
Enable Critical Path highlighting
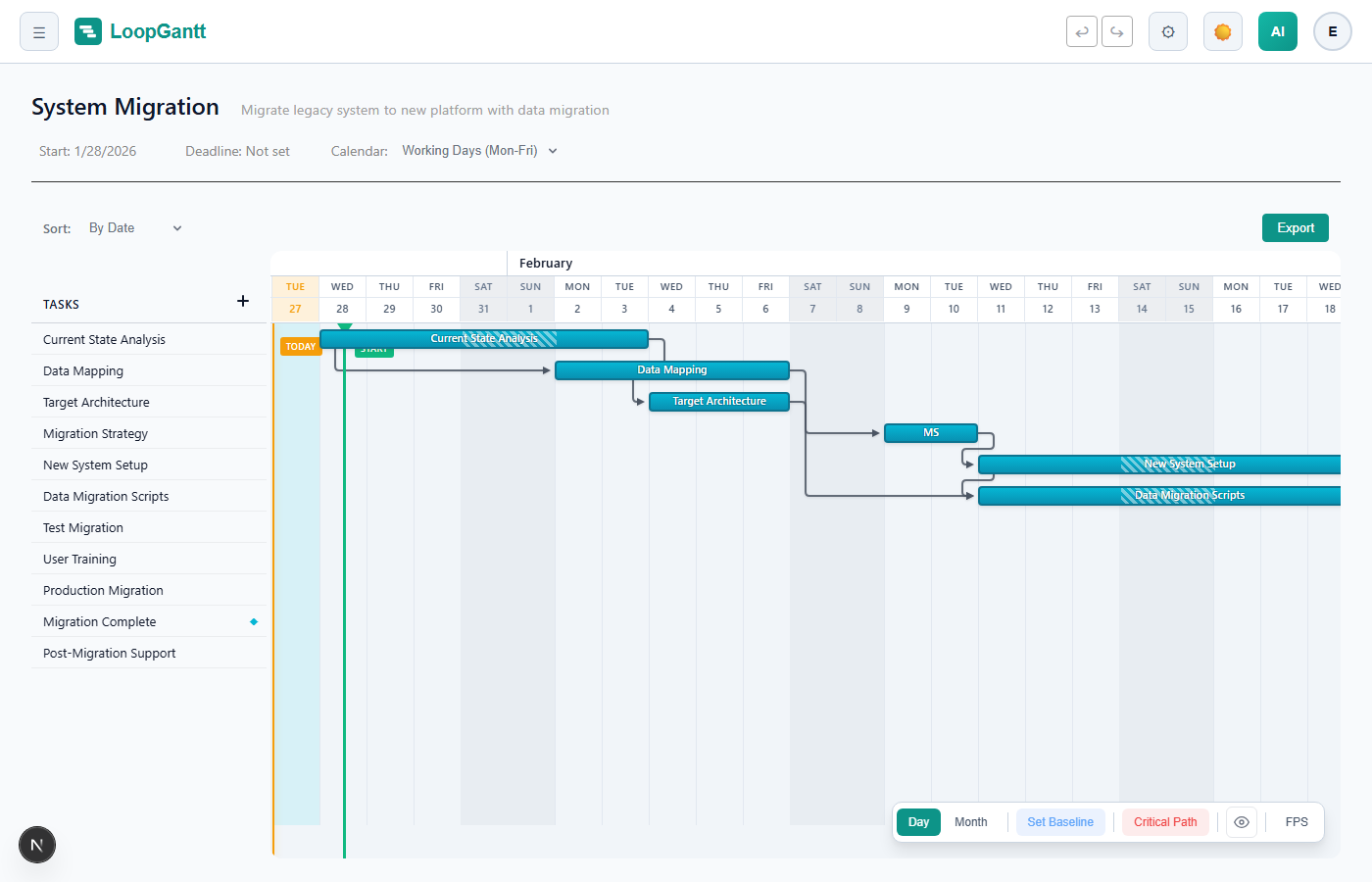click(x=1165, y=821)
